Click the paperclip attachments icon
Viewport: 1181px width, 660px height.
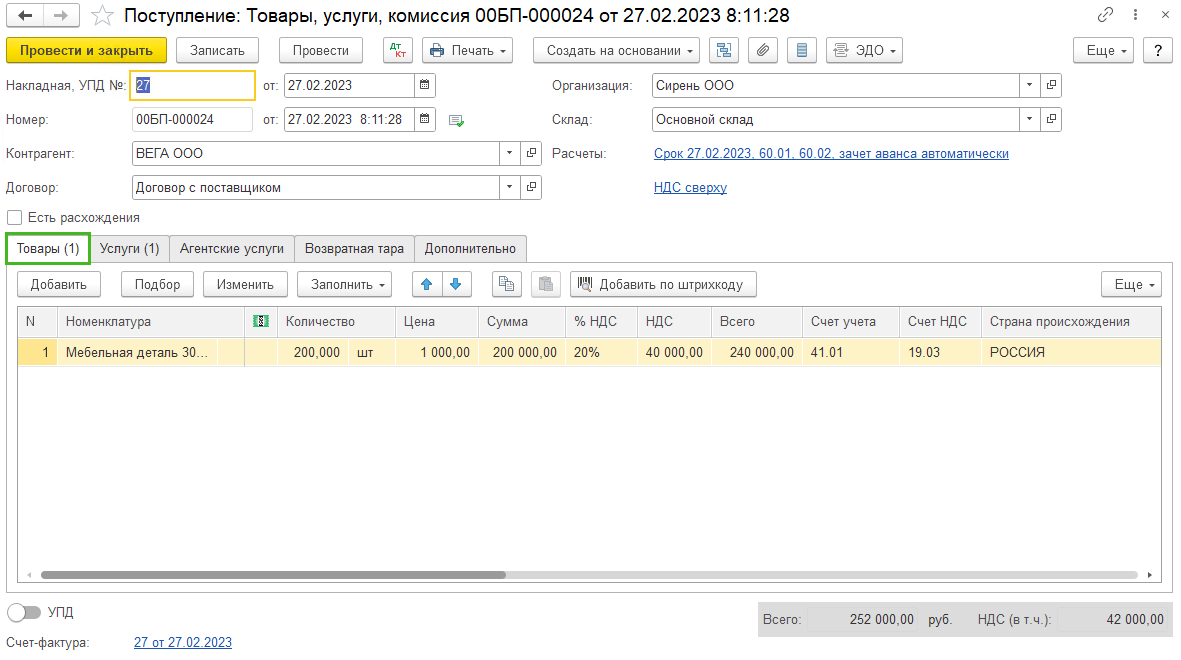point(763,50)
